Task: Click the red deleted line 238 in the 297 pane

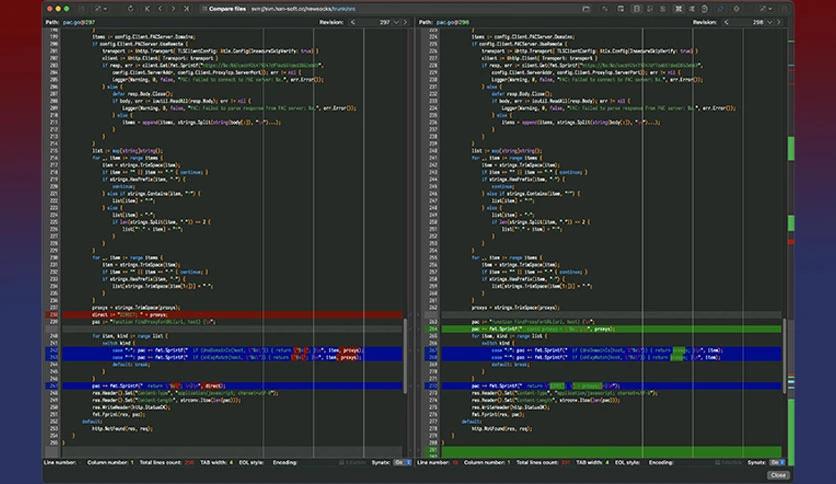Action: pyautogui.click(x=232, y=314)
